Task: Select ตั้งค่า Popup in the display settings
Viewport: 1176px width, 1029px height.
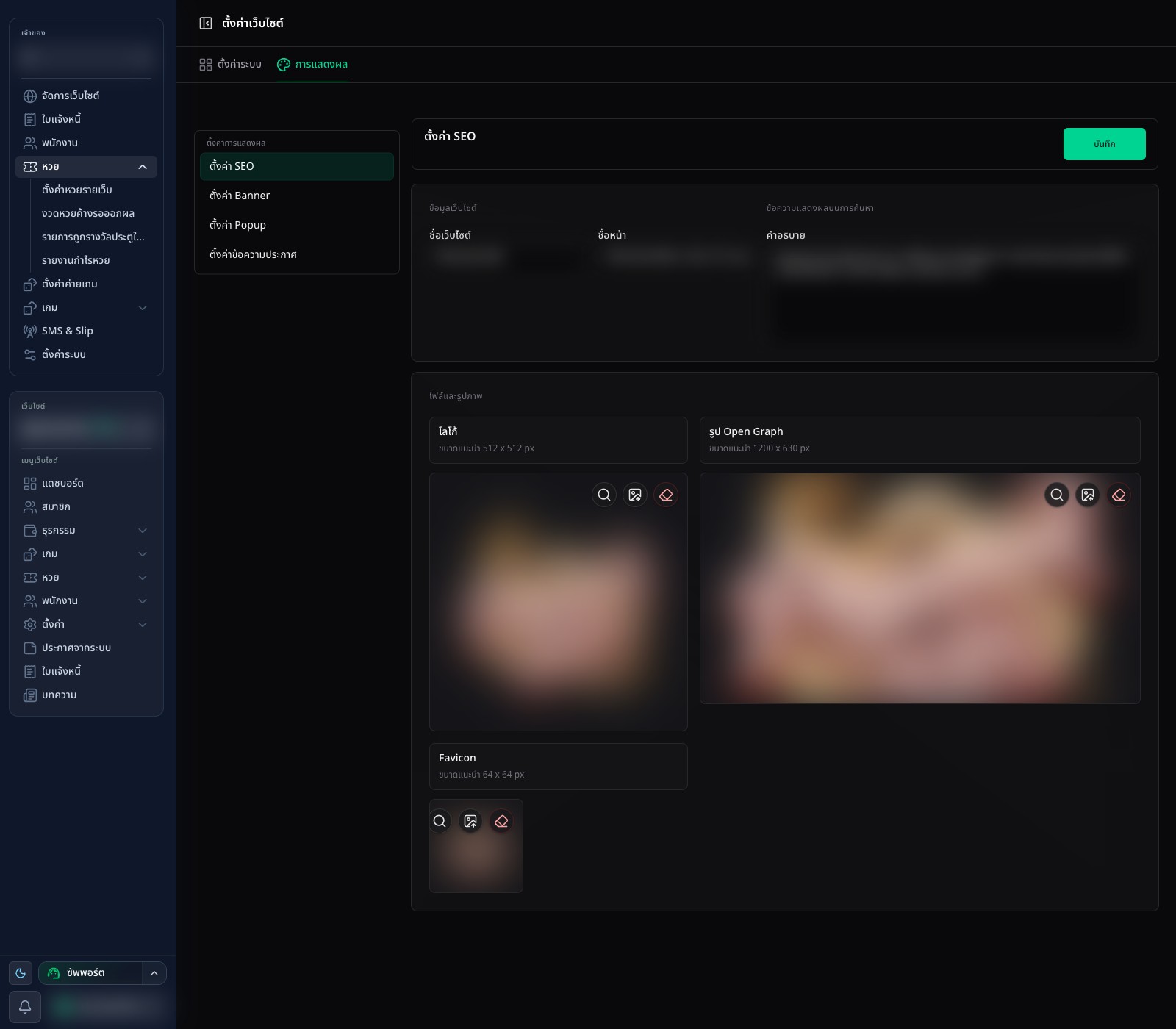Action: point(297,225)
